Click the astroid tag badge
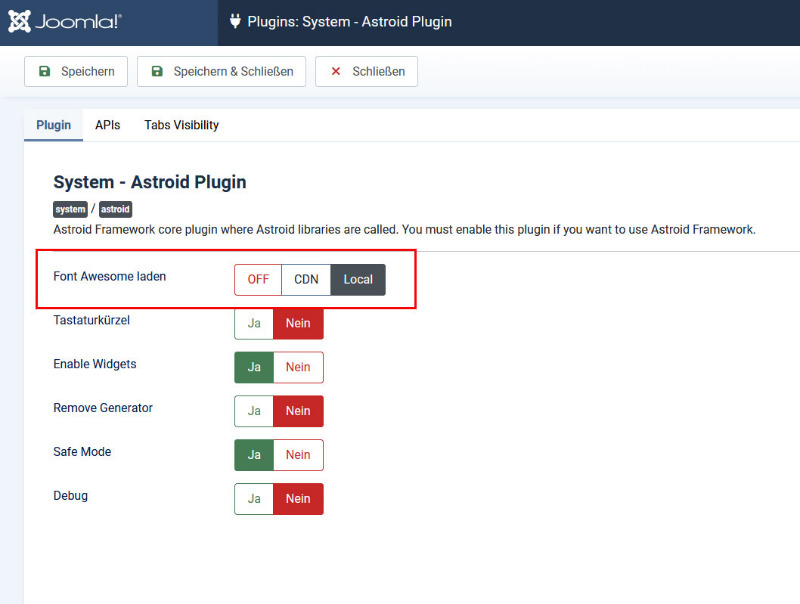800x604 pixels. [115, 210]
